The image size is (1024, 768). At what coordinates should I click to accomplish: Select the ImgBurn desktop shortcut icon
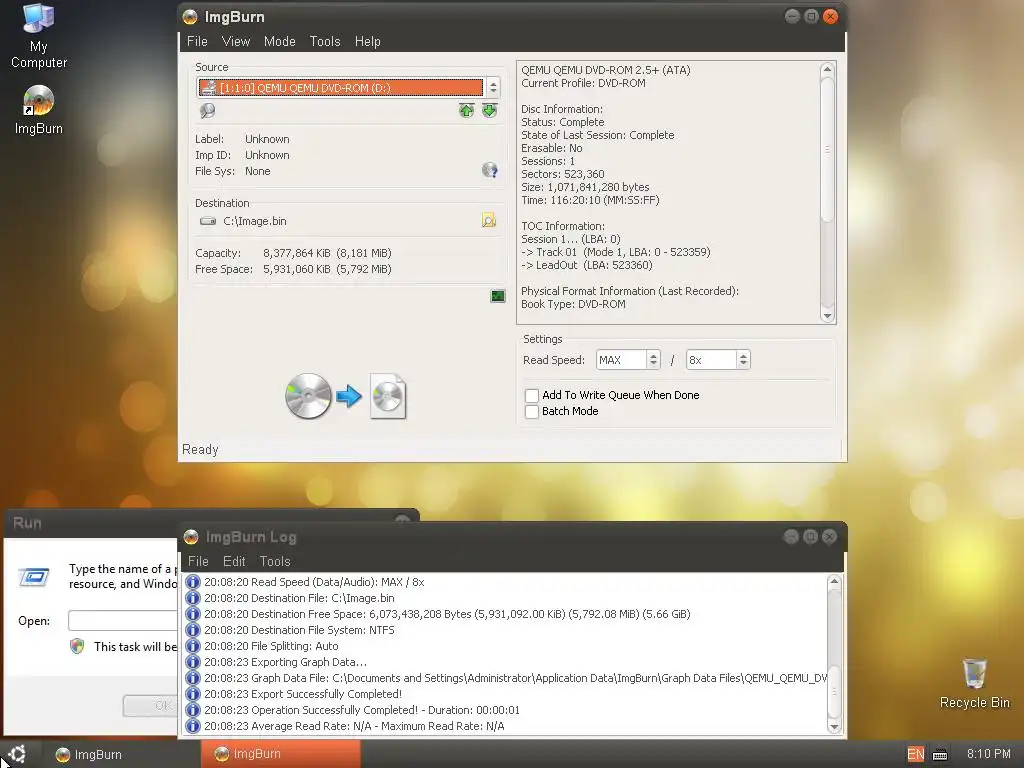[39, 110]
